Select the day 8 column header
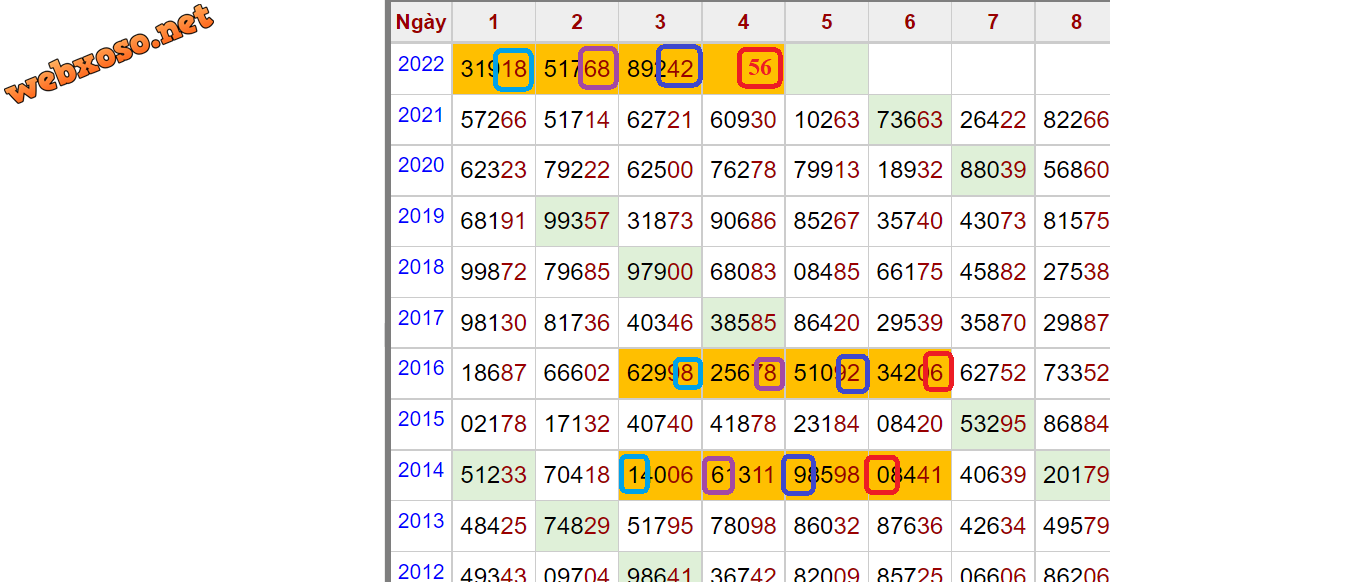The image size is (1351, 588). tap(1076, 22)
